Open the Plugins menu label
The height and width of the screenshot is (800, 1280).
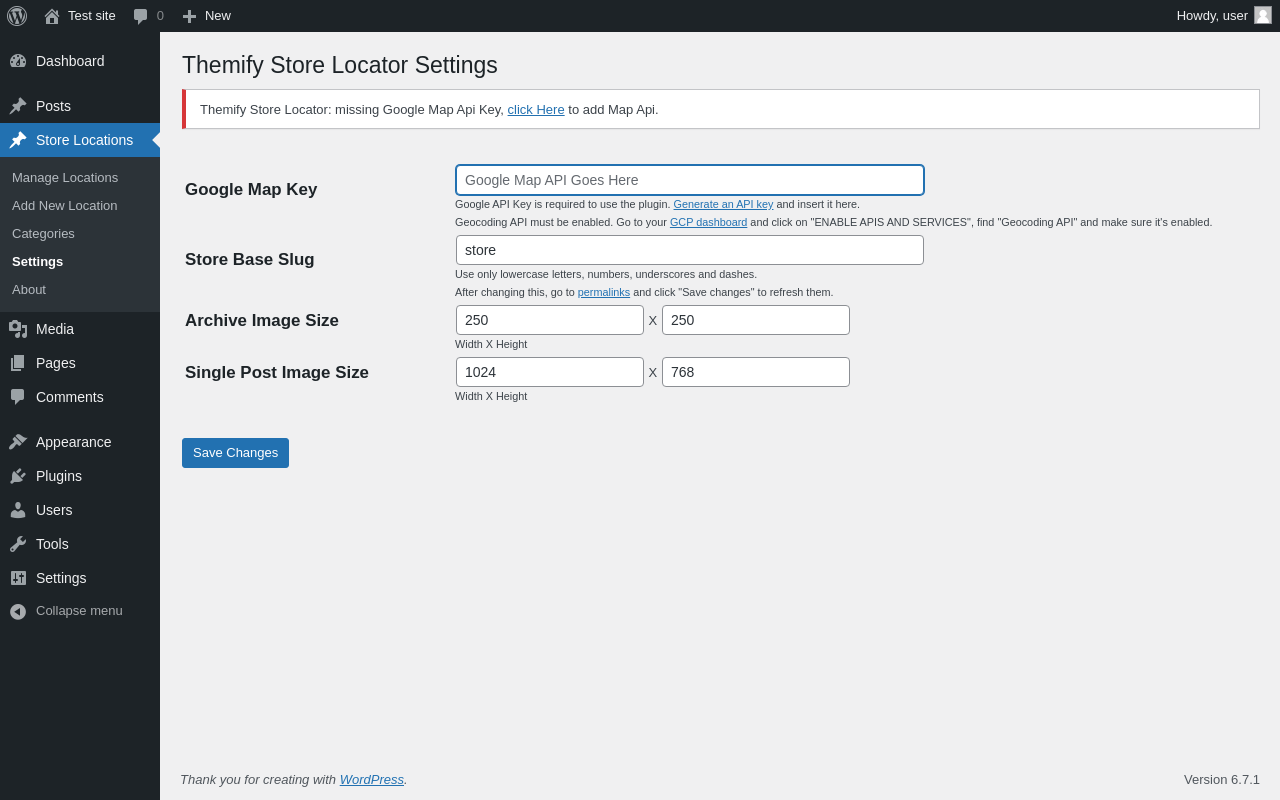(59, 476)
